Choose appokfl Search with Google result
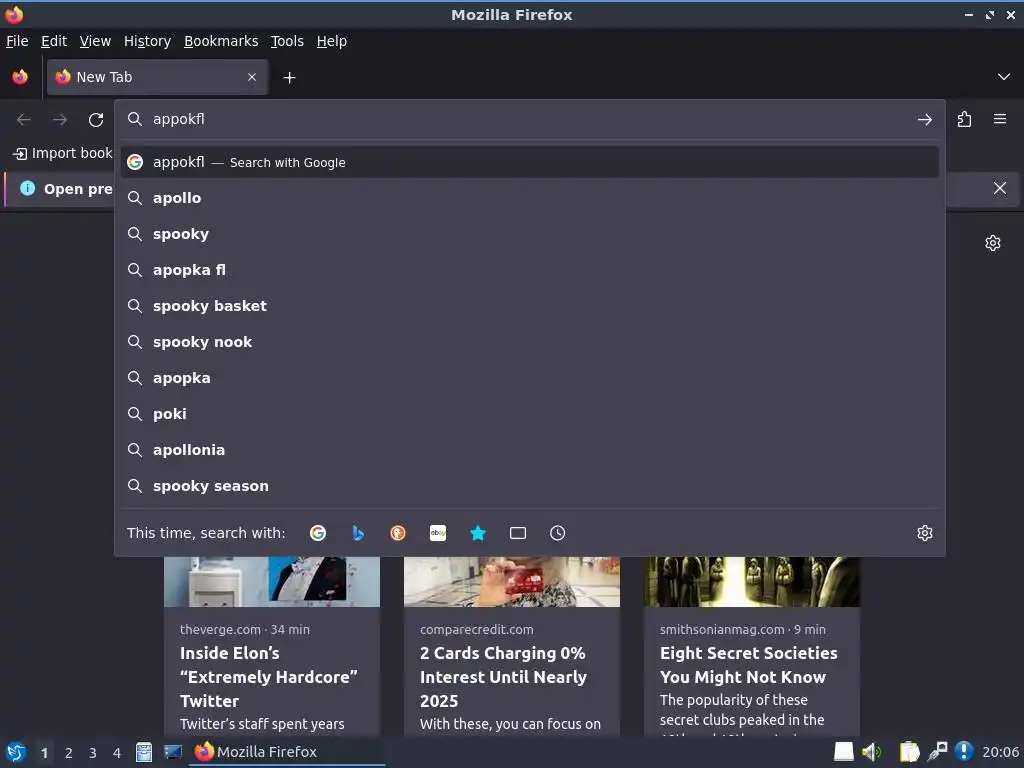 [x=530, y=162]
